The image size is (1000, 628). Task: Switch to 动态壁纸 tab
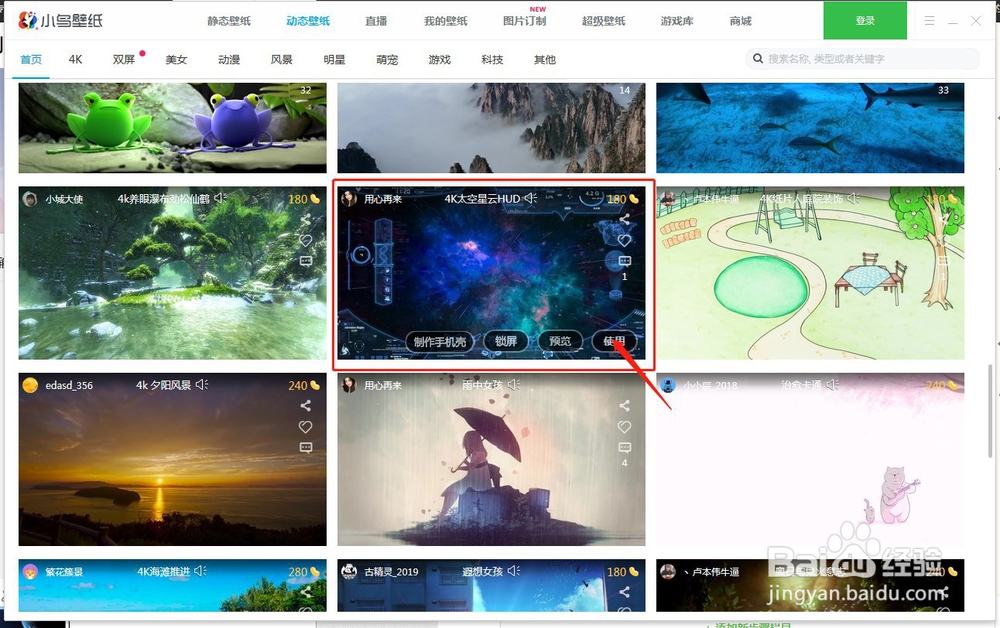308,21
